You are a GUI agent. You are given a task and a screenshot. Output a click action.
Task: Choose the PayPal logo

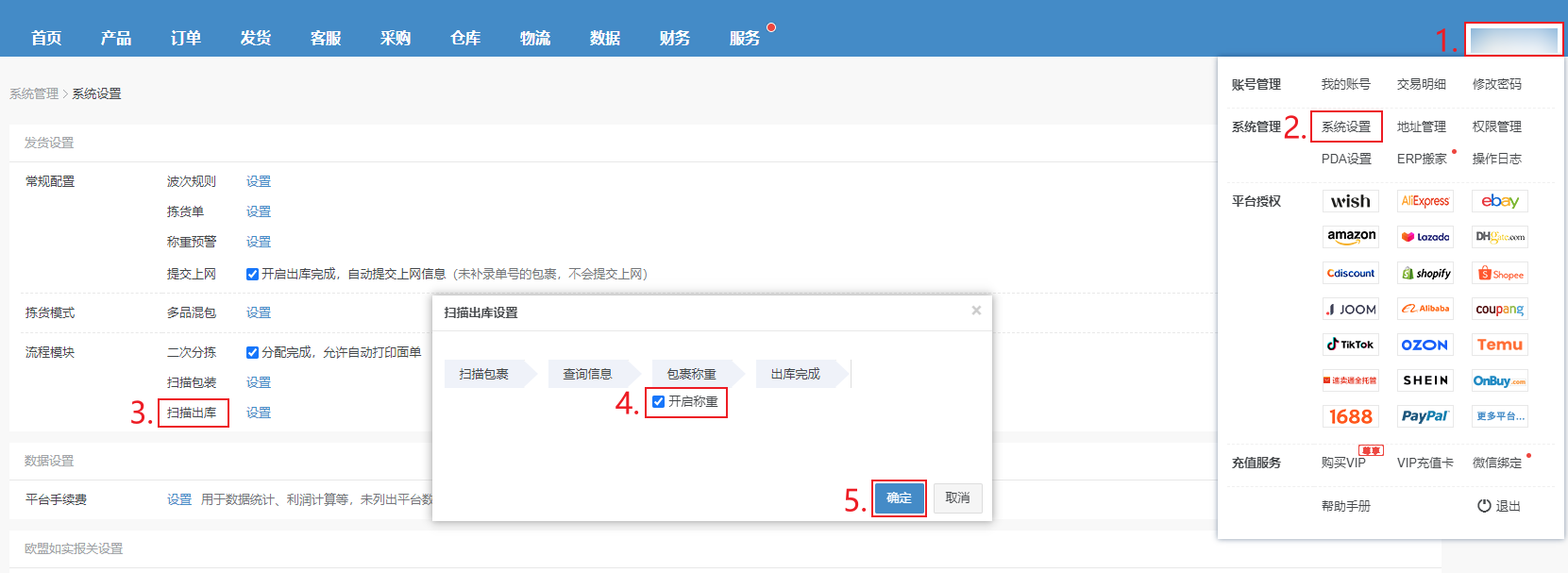click(x=1425, y=416)
